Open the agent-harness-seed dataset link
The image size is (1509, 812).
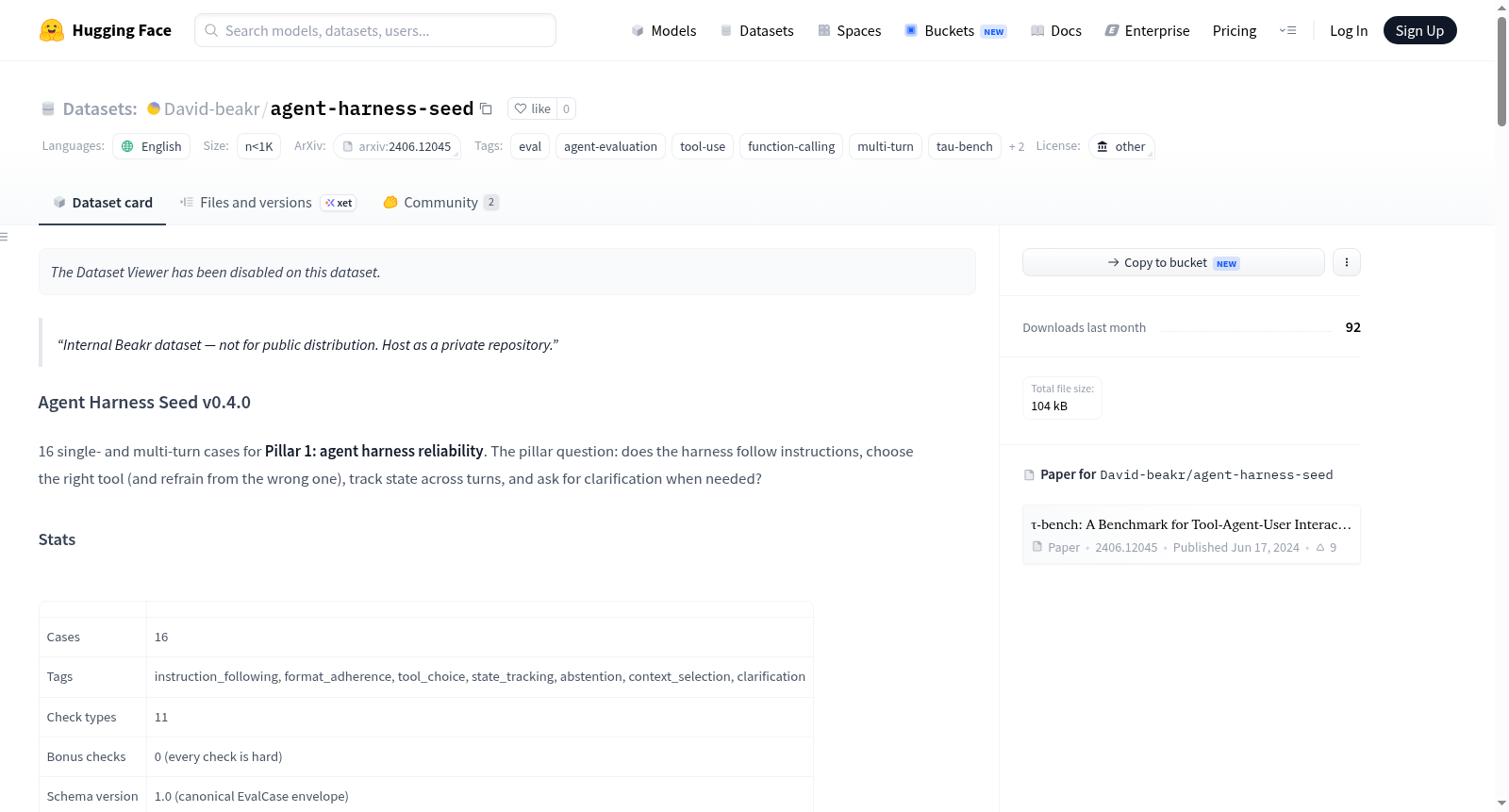372,108
